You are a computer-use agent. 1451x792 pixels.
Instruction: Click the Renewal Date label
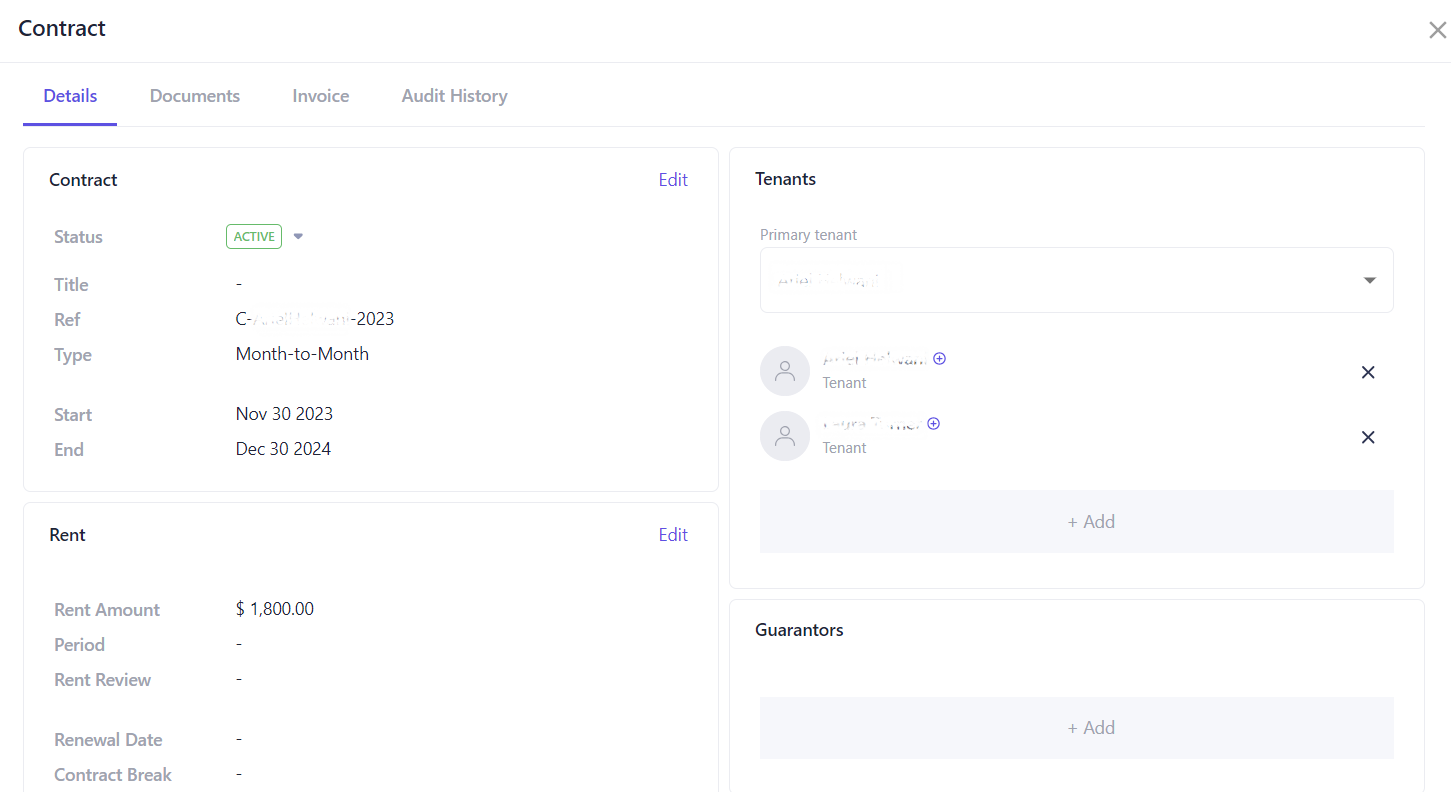click(108, 740)
